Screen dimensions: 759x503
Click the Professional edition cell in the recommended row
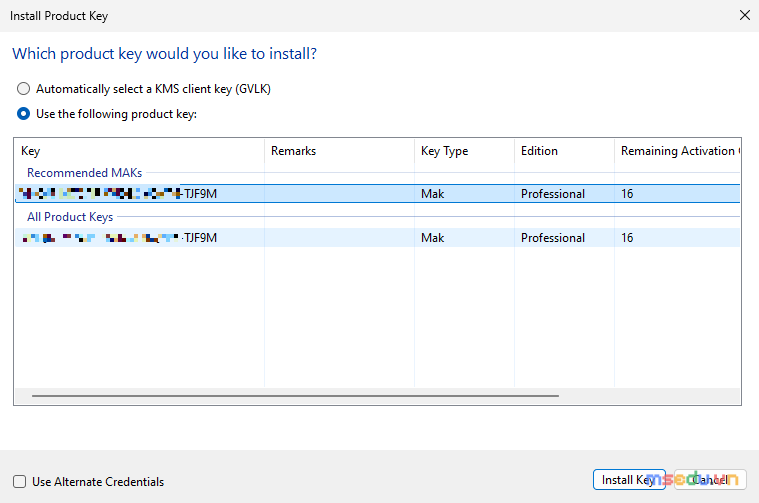(553, 194)
